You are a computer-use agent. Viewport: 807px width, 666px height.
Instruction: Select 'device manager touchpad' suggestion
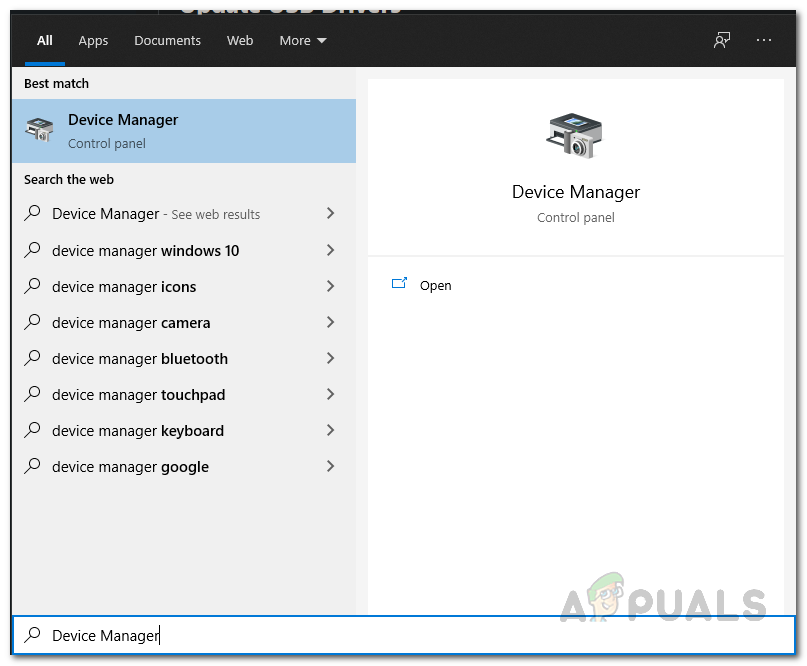tap(184, 395)
